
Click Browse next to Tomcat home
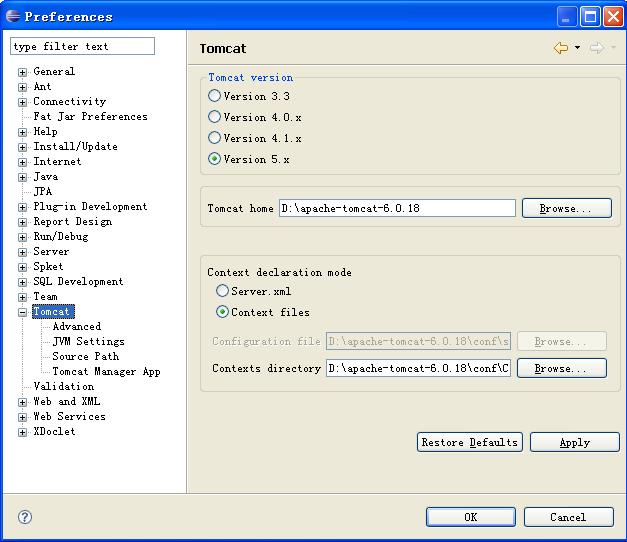pos(567,208)
